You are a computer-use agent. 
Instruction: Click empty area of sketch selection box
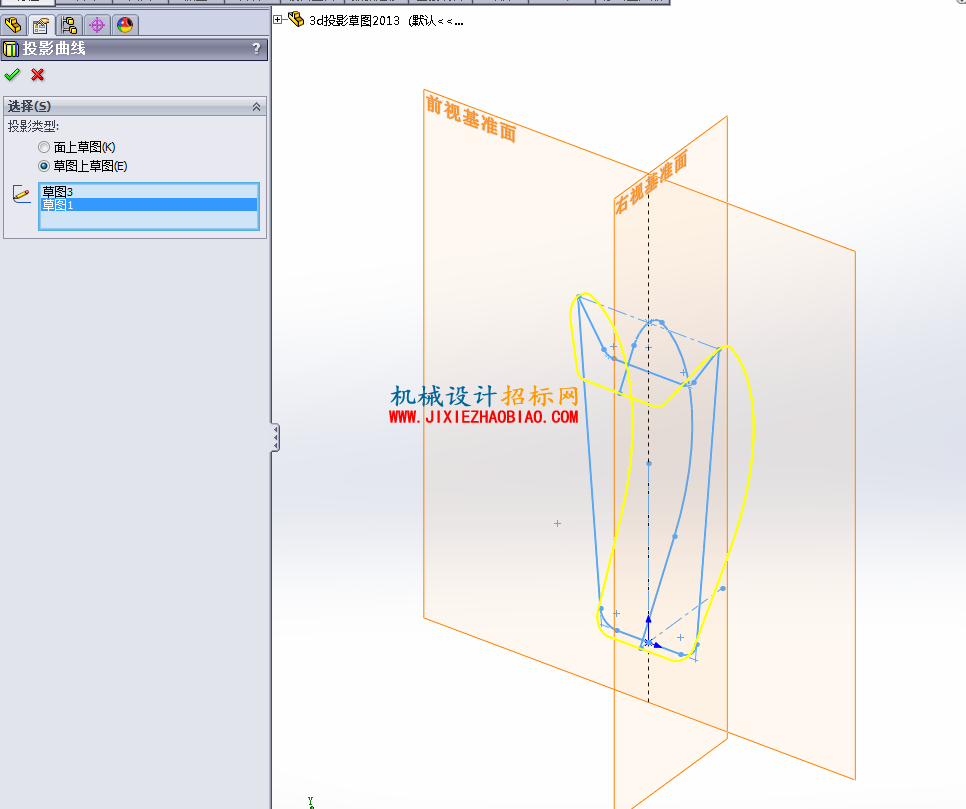point(149,220)
